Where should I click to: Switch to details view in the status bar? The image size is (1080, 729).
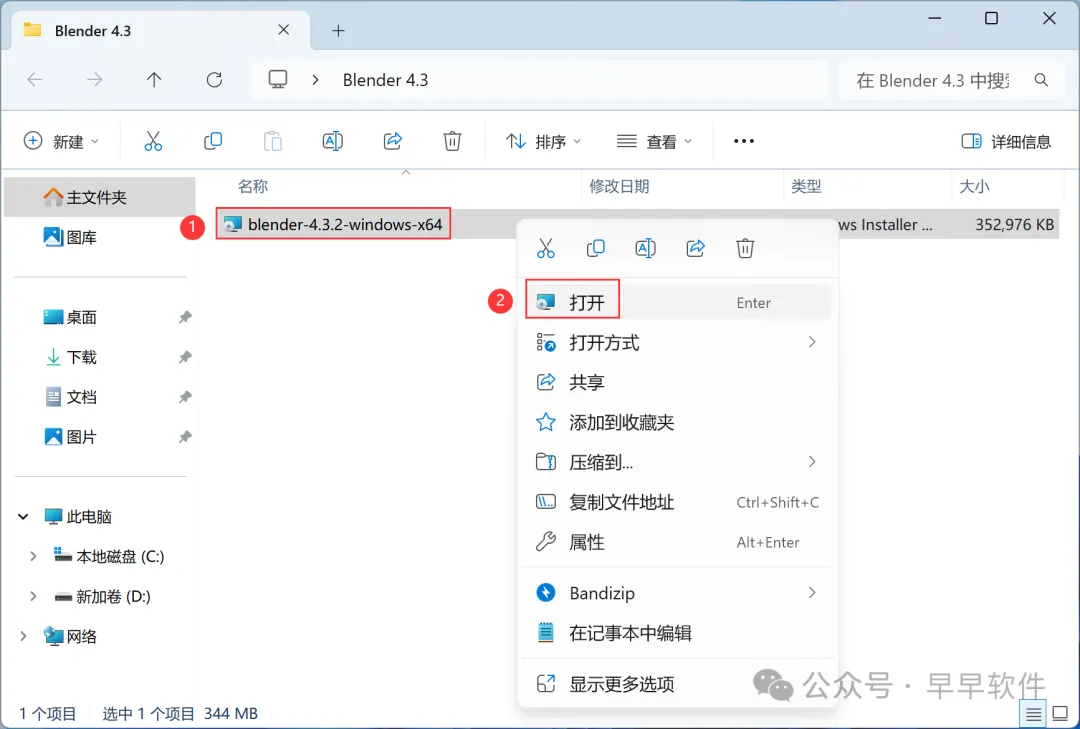(x=1033, y=714)
